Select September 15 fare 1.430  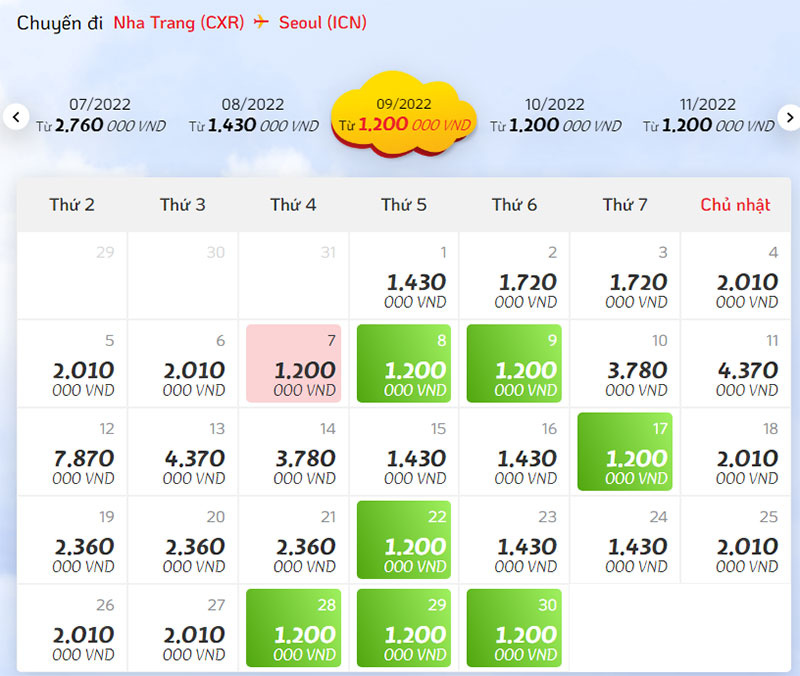tap(404, 452)
